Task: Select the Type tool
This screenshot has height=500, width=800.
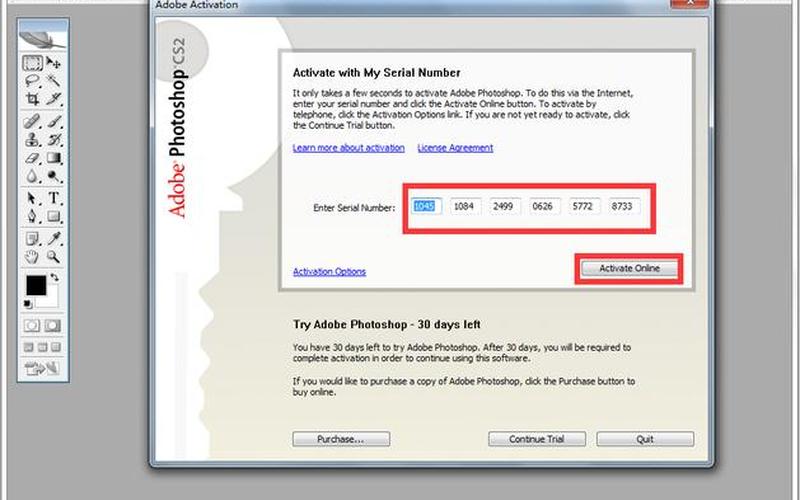Action: click(53, 198)
